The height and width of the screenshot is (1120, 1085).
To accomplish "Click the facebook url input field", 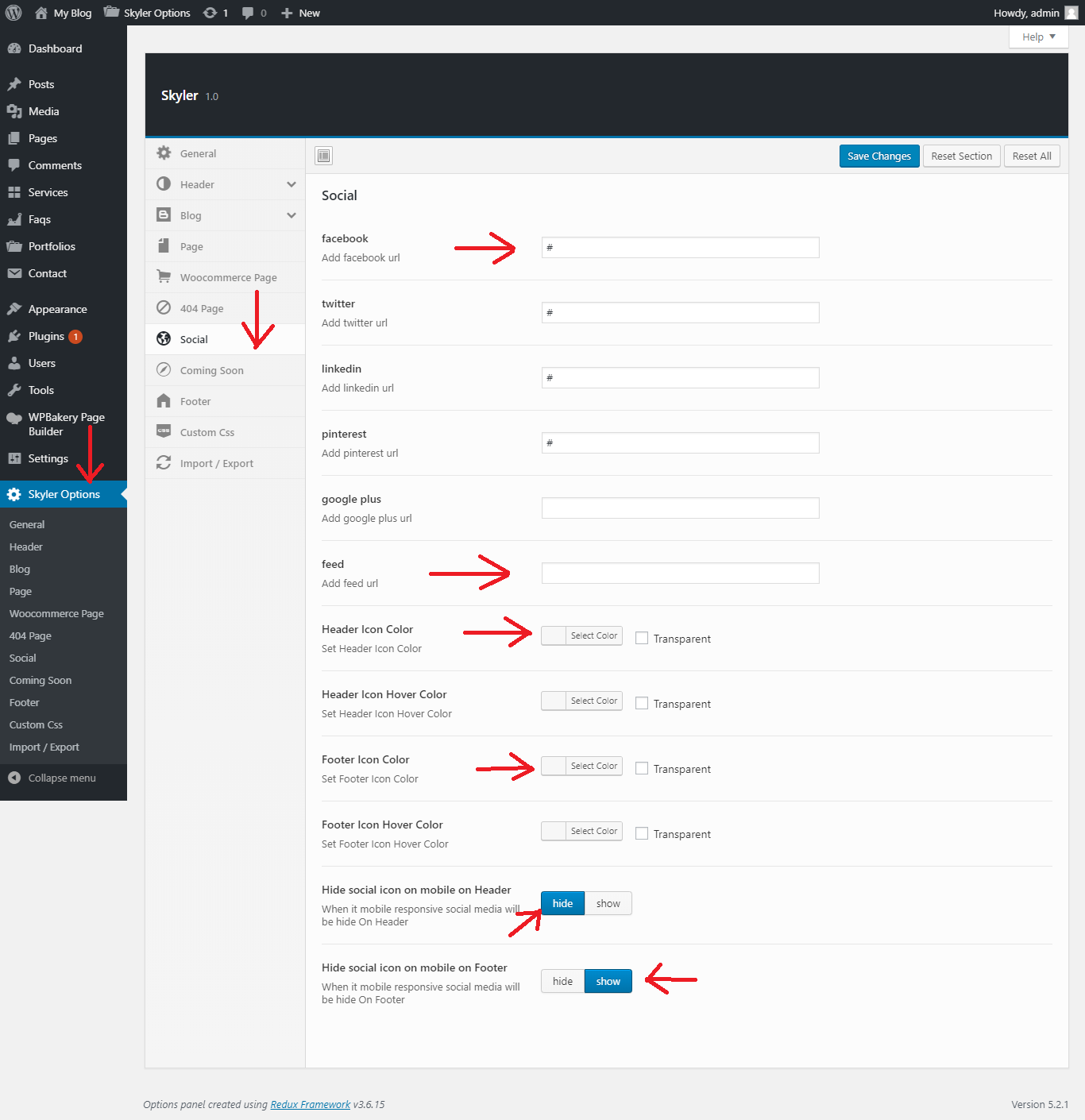I will point(681,247).
